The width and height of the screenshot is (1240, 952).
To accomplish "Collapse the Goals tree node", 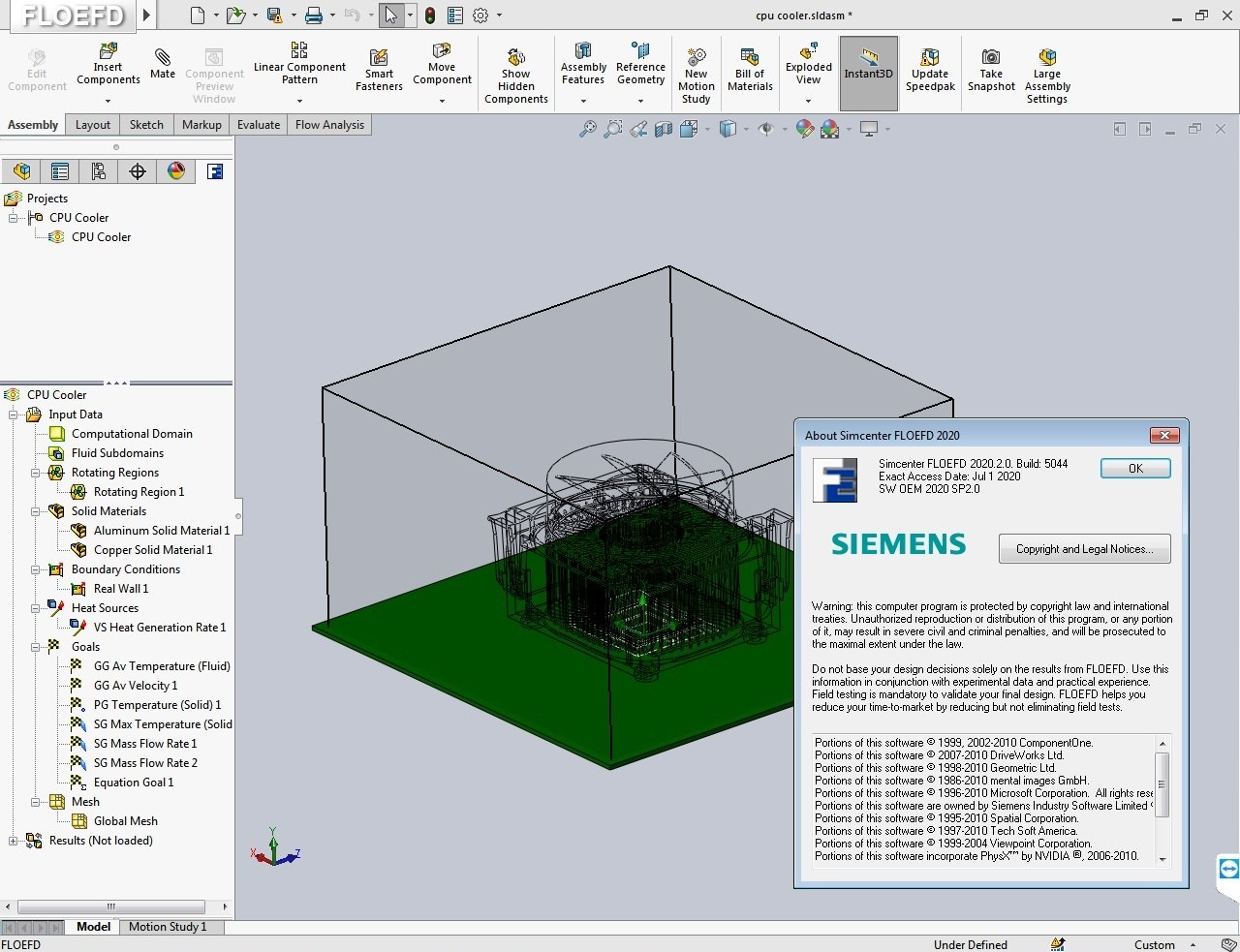I will point(36,647).
